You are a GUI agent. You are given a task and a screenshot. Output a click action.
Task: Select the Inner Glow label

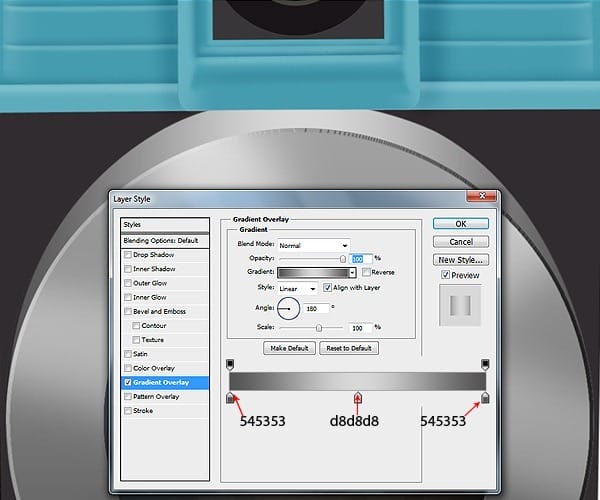click(x=150, y=297)
